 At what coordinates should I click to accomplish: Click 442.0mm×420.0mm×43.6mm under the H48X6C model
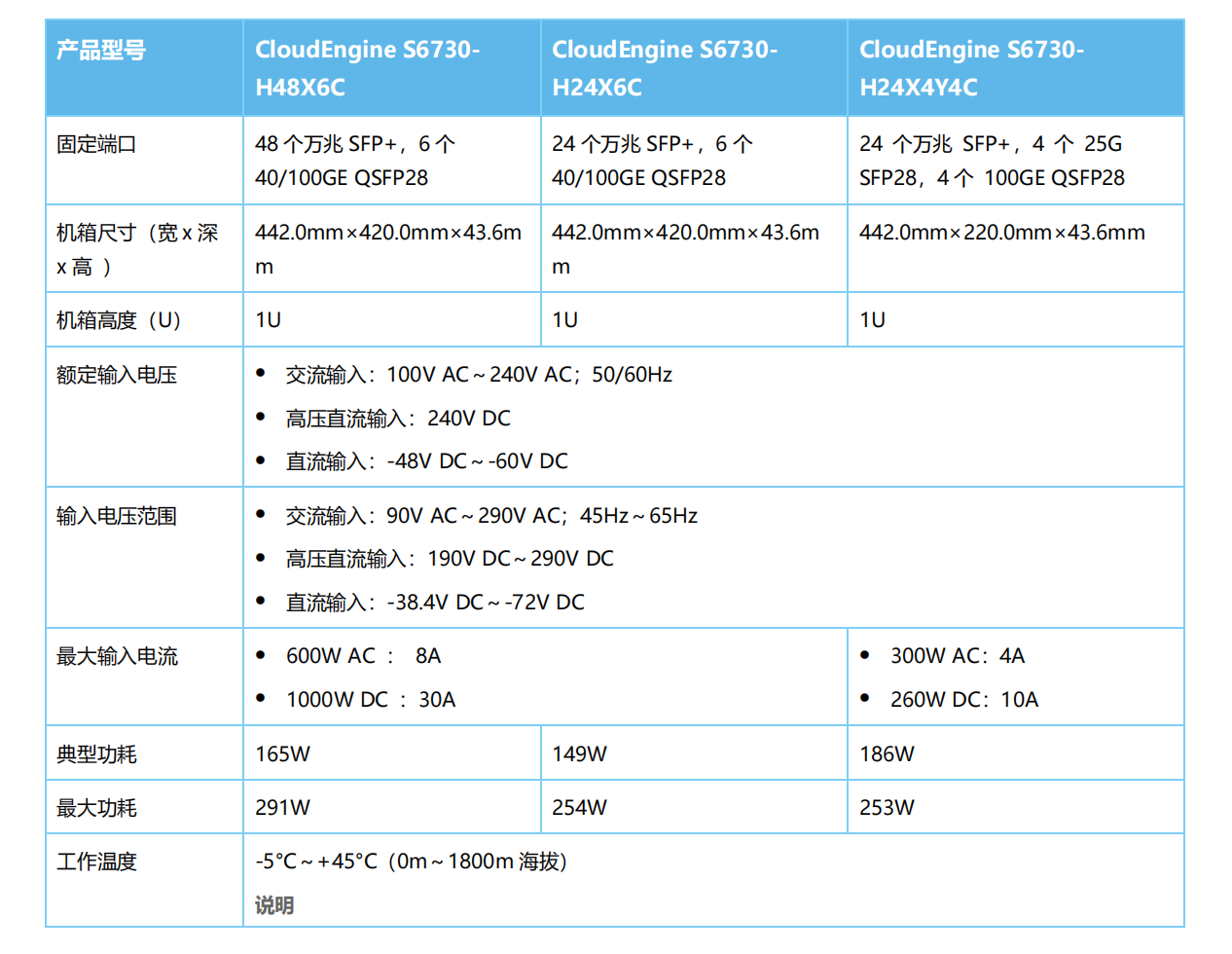tap(388, 249)
